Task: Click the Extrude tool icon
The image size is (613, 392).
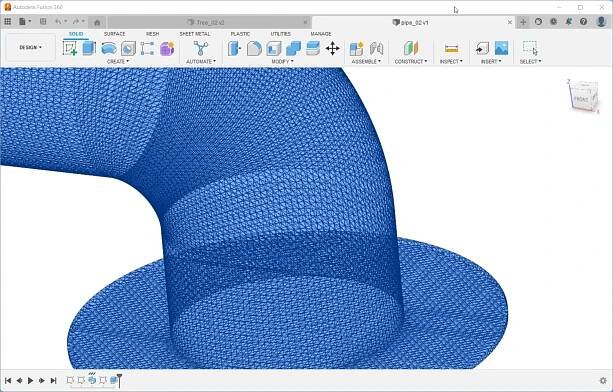Action: pyautogui.click(x=89, y=48)
